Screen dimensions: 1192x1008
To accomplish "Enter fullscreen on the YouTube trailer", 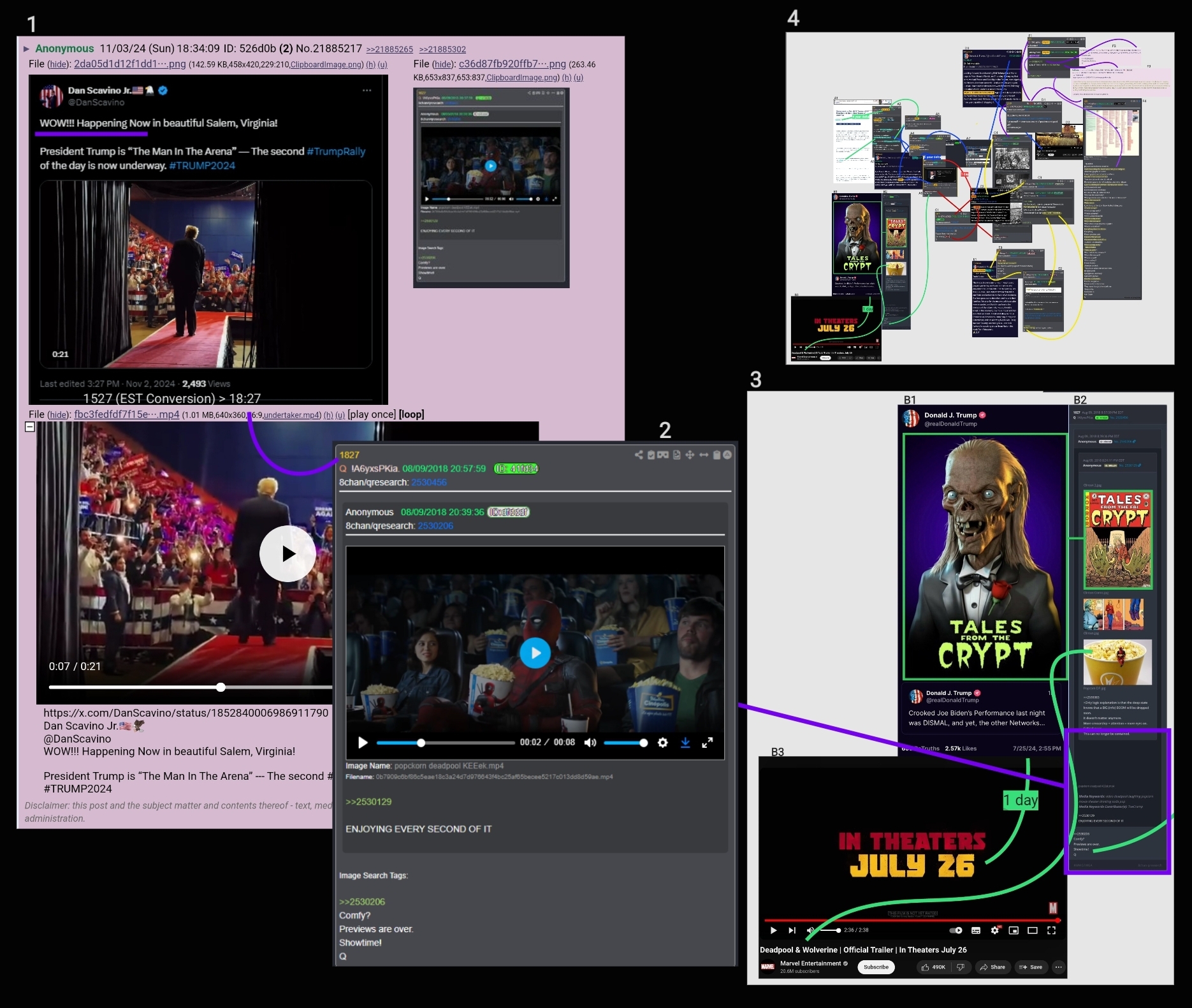I will 1051,930.
